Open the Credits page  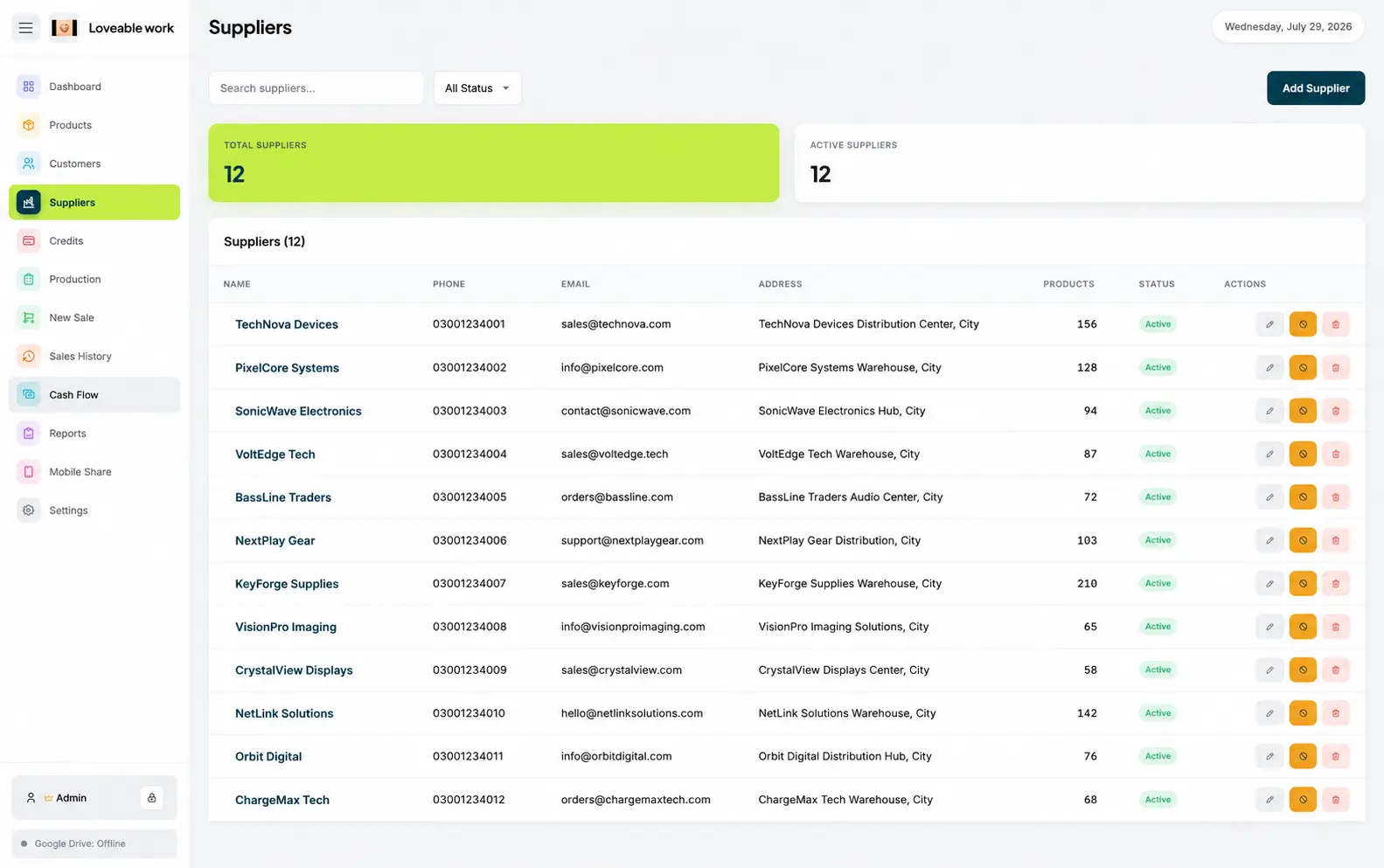pyautogui.click(x=94, y=240)
